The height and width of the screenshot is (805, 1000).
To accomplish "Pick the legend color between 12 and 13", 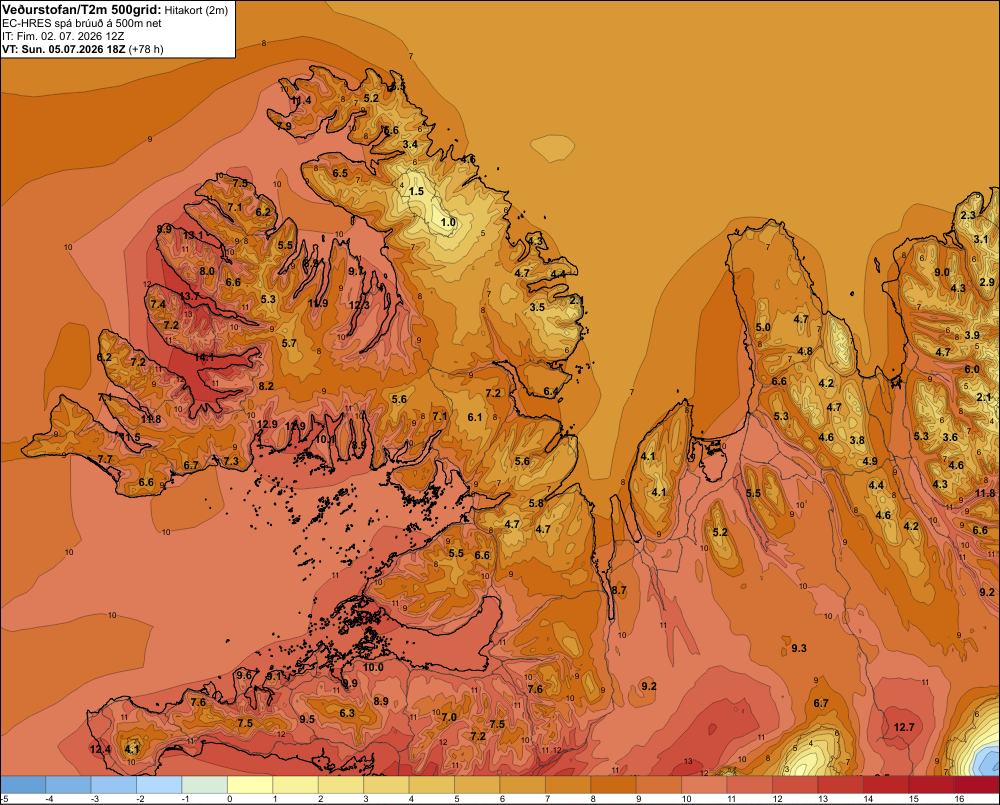I will [795, 785].
